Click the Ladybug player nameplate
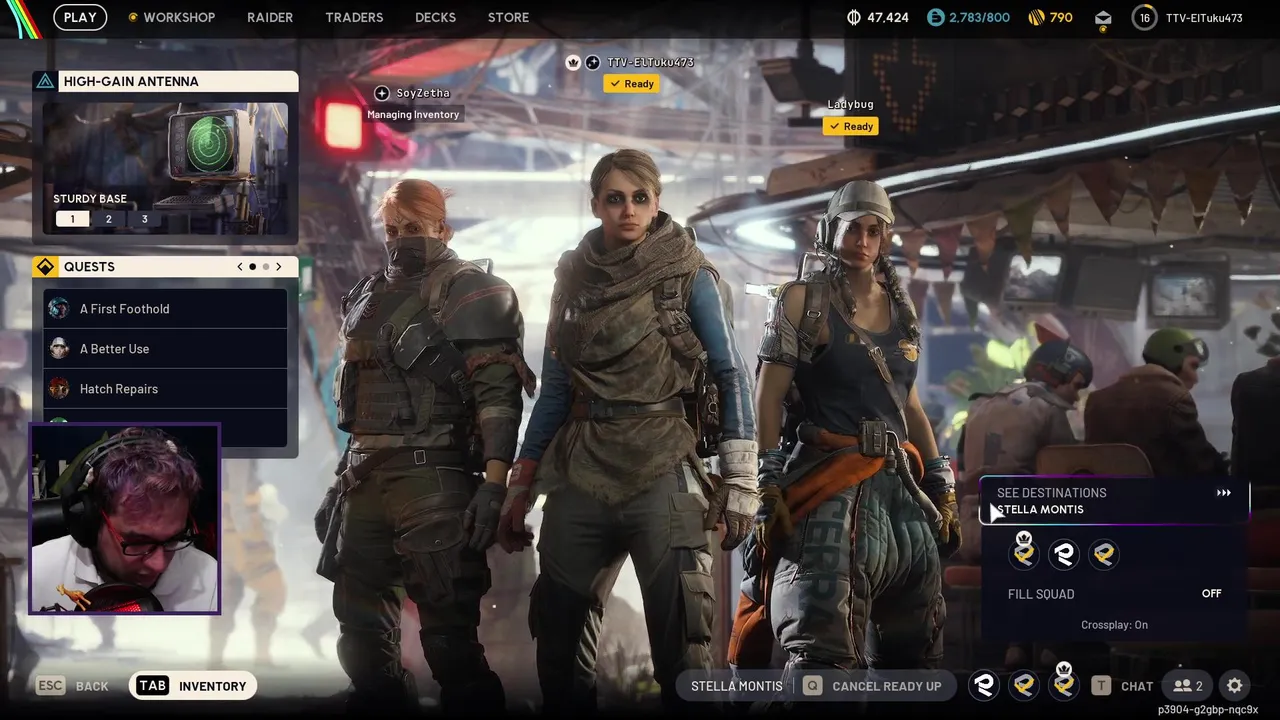1280x720 pixels. click(x=850, y=104)
